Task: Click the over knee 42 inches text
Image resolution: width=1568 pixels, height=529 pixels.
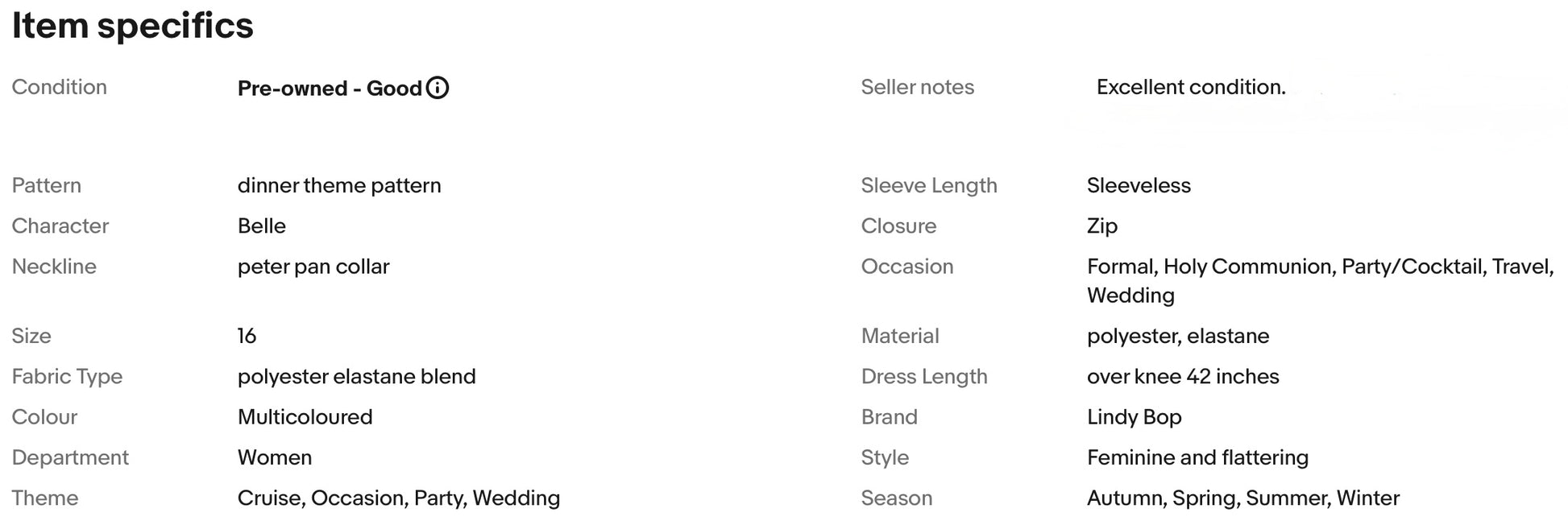Action: pos(1183,377)
